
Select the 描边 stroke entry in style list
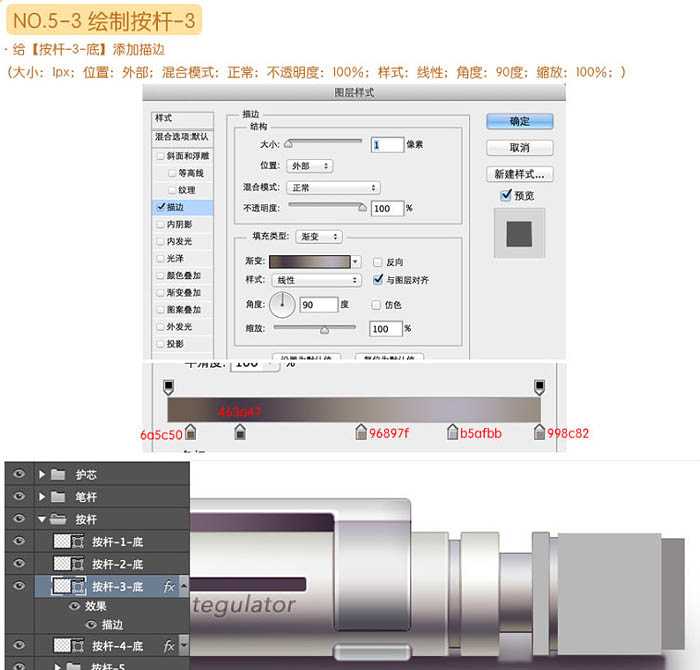click(x=183, y=207)
